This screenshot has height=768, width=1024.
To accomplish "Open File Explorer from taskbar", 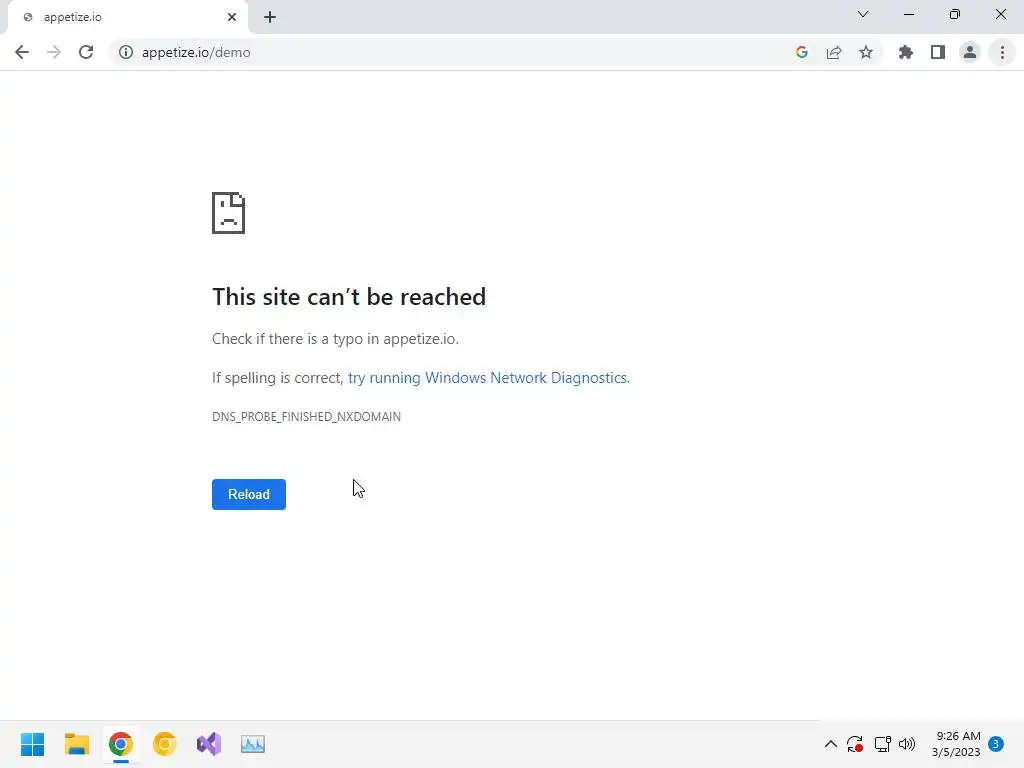I will tap(77, 744).
